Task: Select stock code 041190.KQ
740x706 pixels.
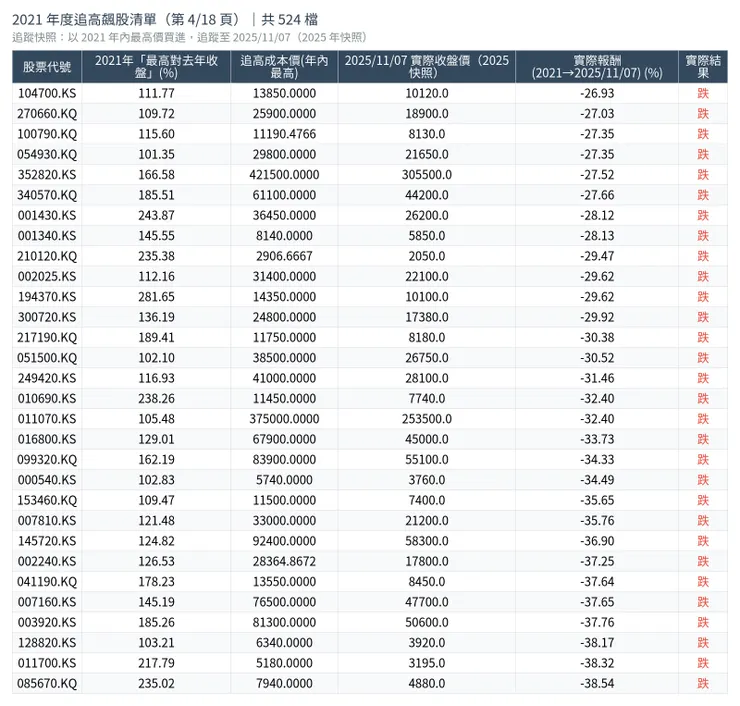Action: coord(47,581)
